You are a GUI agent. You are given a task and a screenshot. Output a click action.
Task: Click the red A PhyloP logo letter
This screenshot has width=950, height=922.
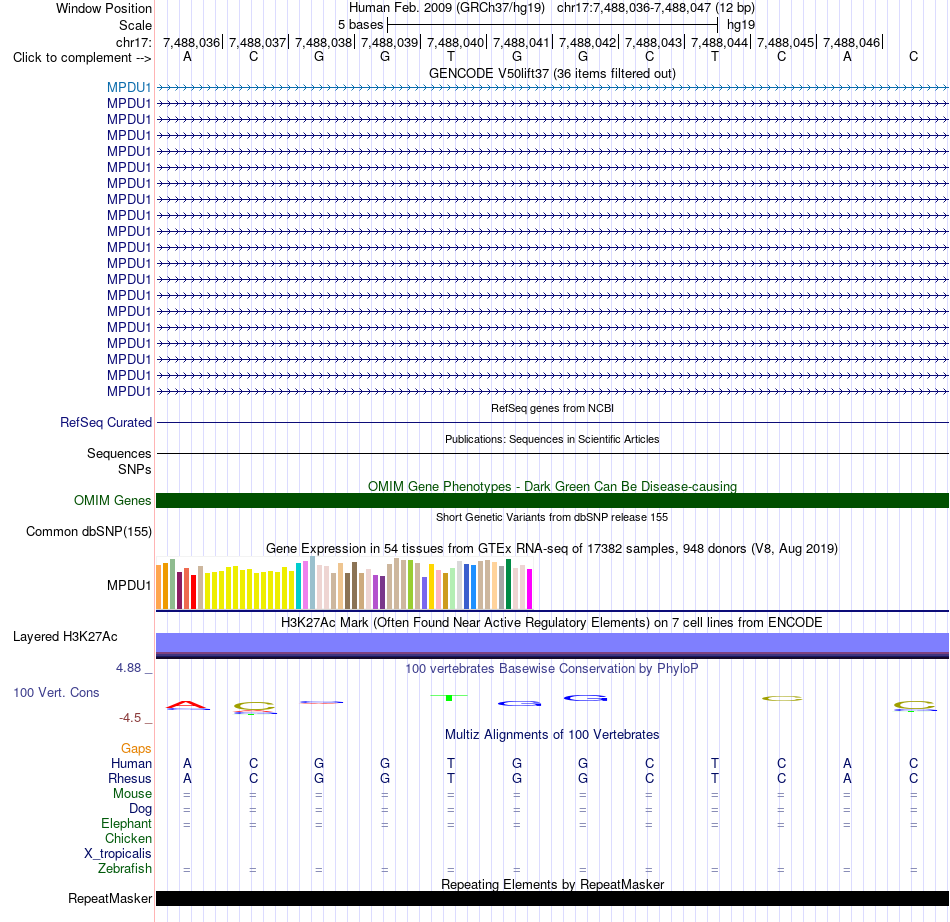coord(187,705)
